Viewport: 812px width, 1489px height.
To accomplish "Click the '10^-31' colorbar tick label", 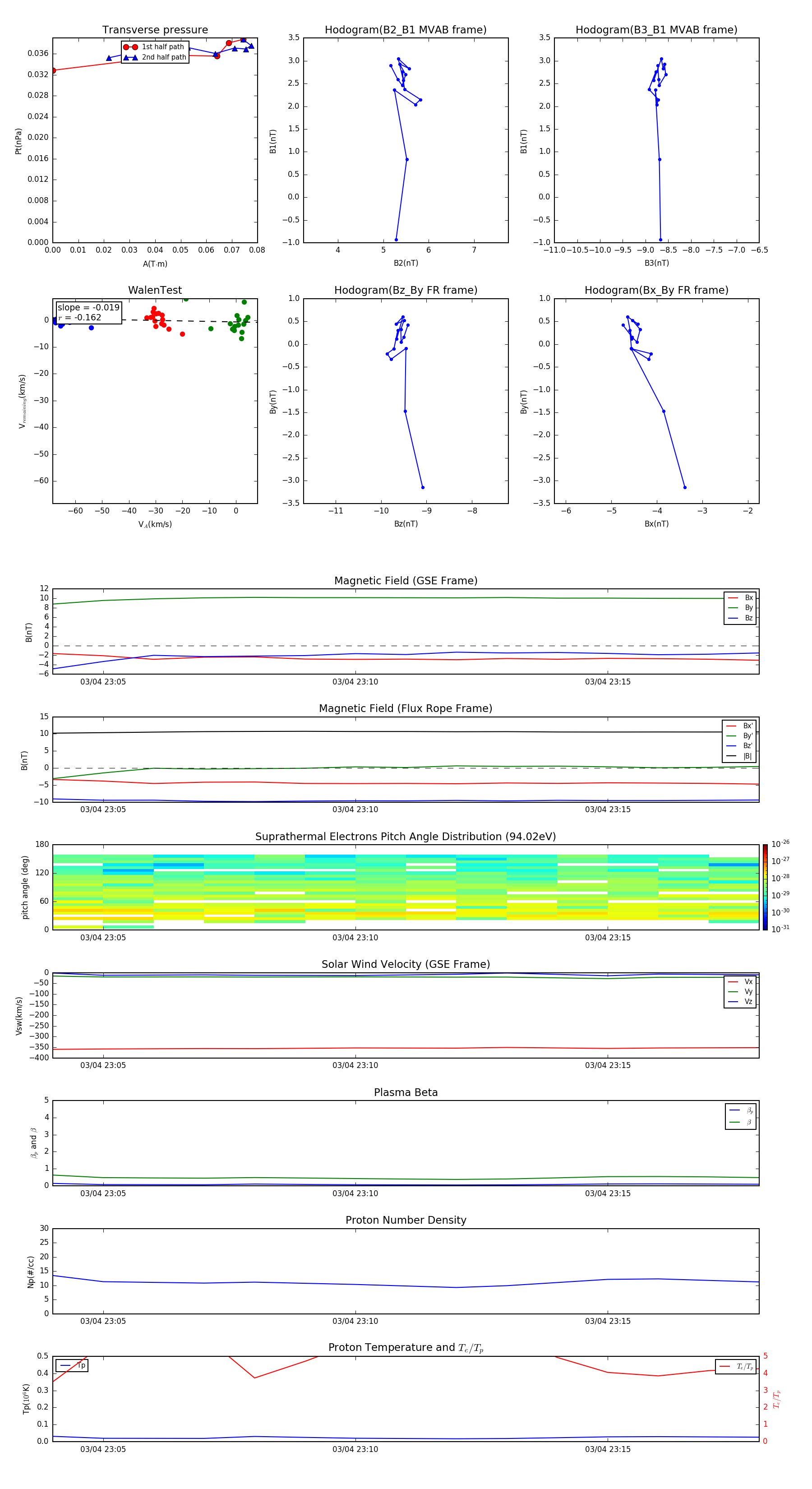I will (x=780, y=929).
